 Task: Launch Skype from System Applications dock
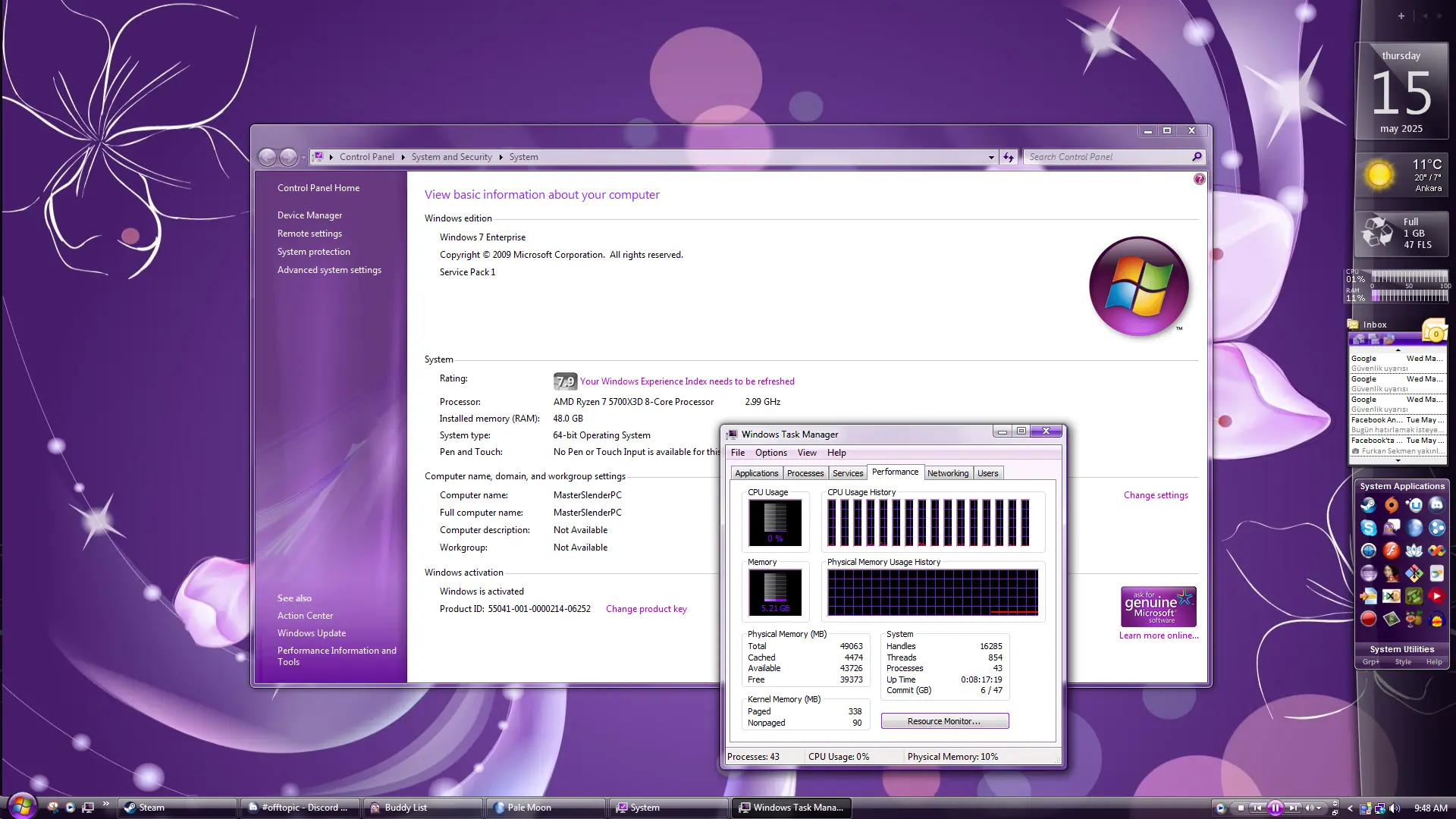(x=1369, y=528)
